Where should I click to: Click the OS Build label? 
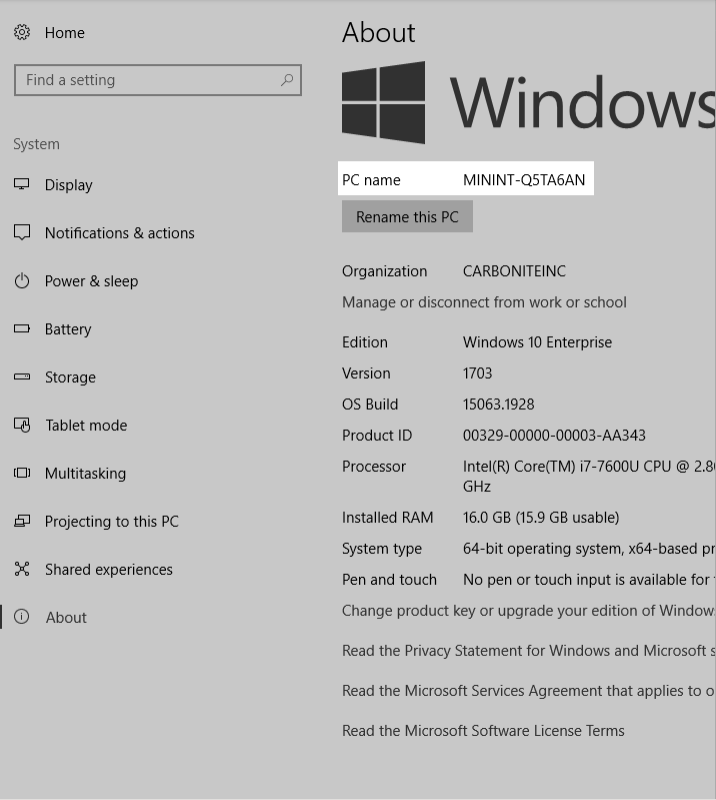370,404
